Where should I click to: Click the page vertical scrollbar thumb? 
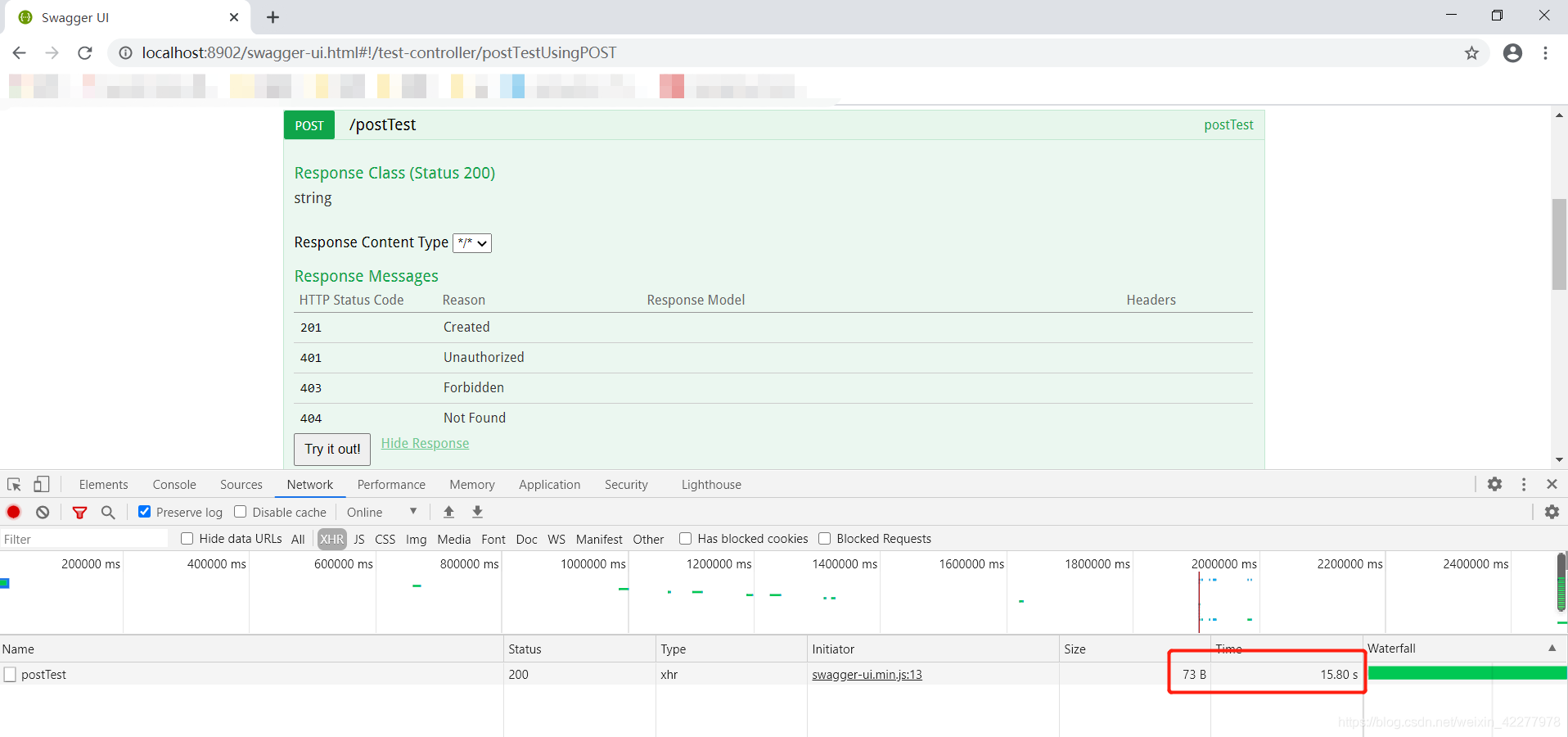click(1559, 244)
